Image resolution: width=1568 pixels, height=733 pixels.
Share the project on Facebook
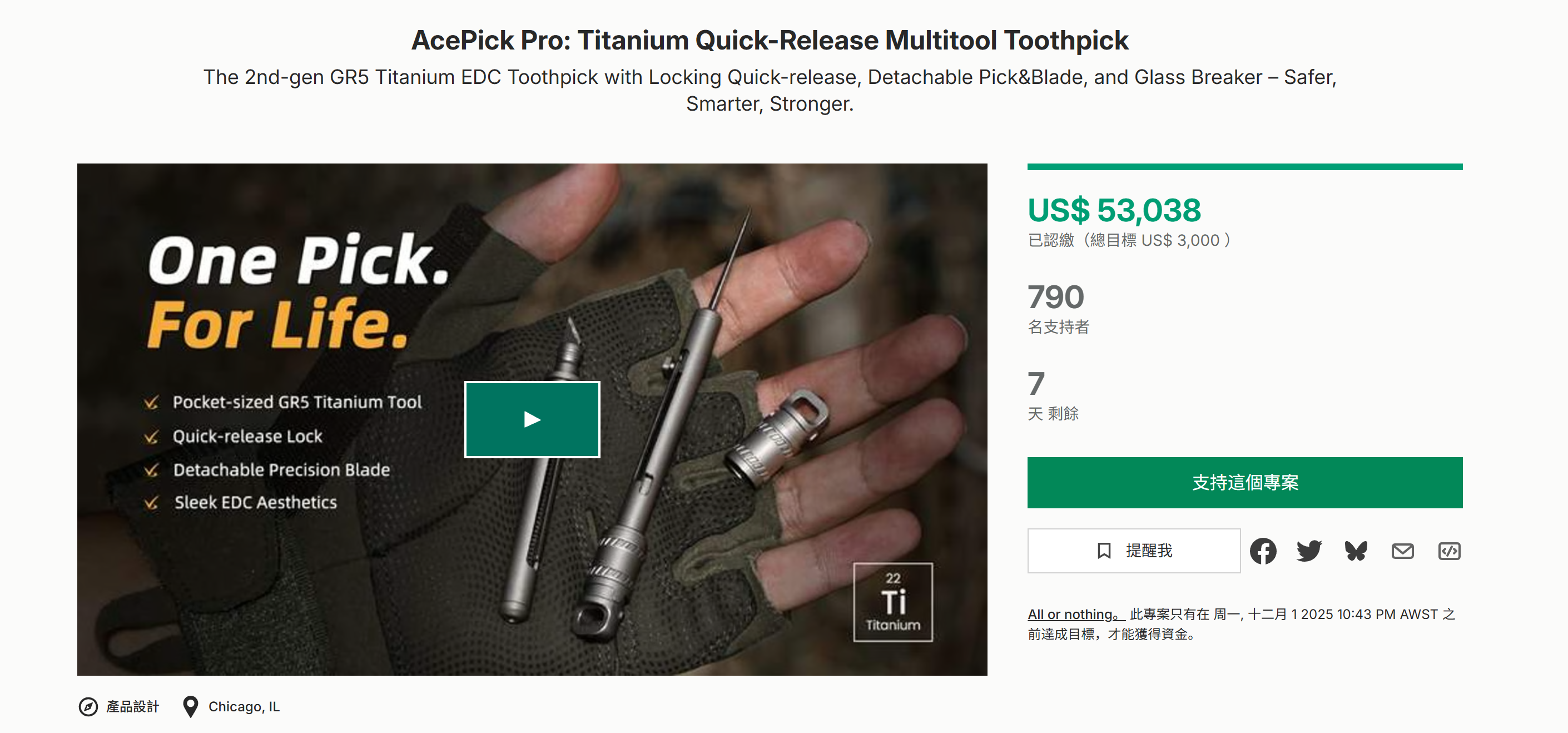(x=1262, y=551)
